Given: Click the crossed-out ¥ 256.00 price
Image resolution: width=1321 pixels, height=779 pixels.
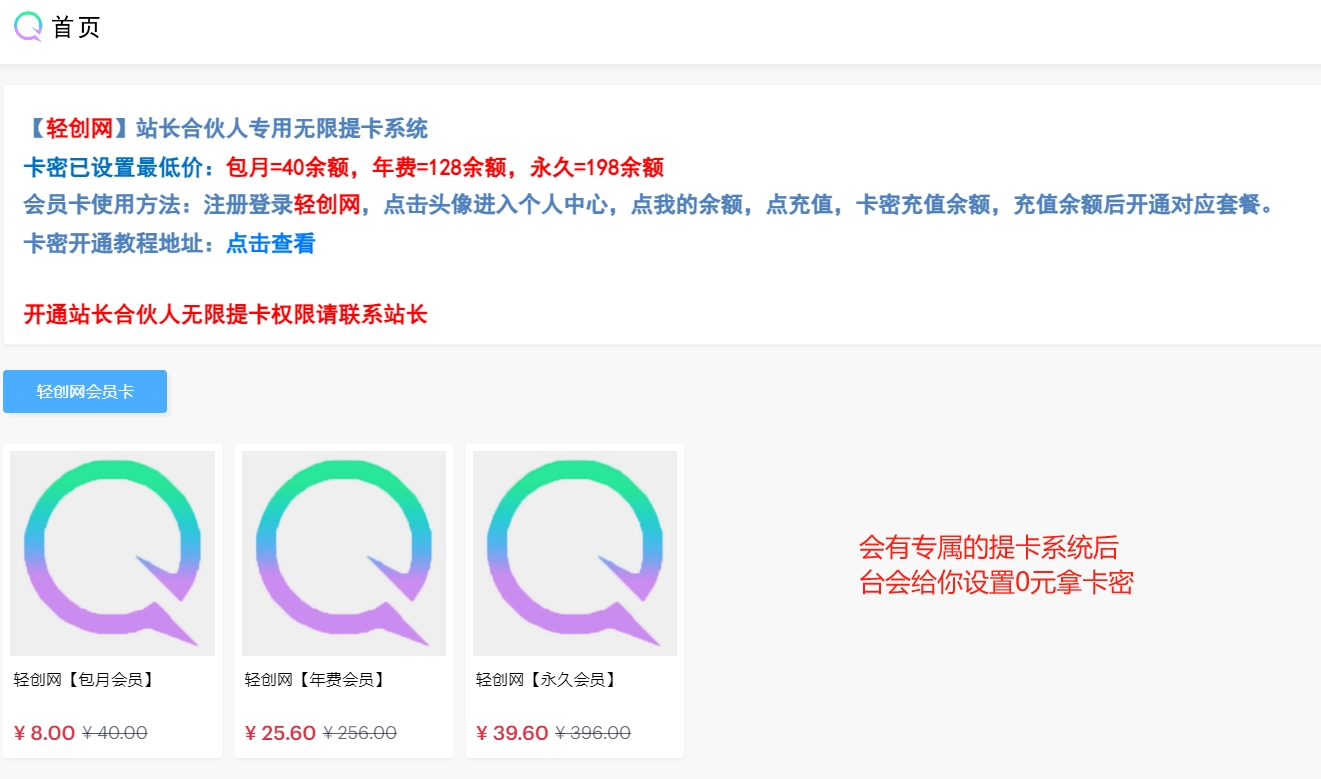Looking at the screenshot, I should [360, 733].
